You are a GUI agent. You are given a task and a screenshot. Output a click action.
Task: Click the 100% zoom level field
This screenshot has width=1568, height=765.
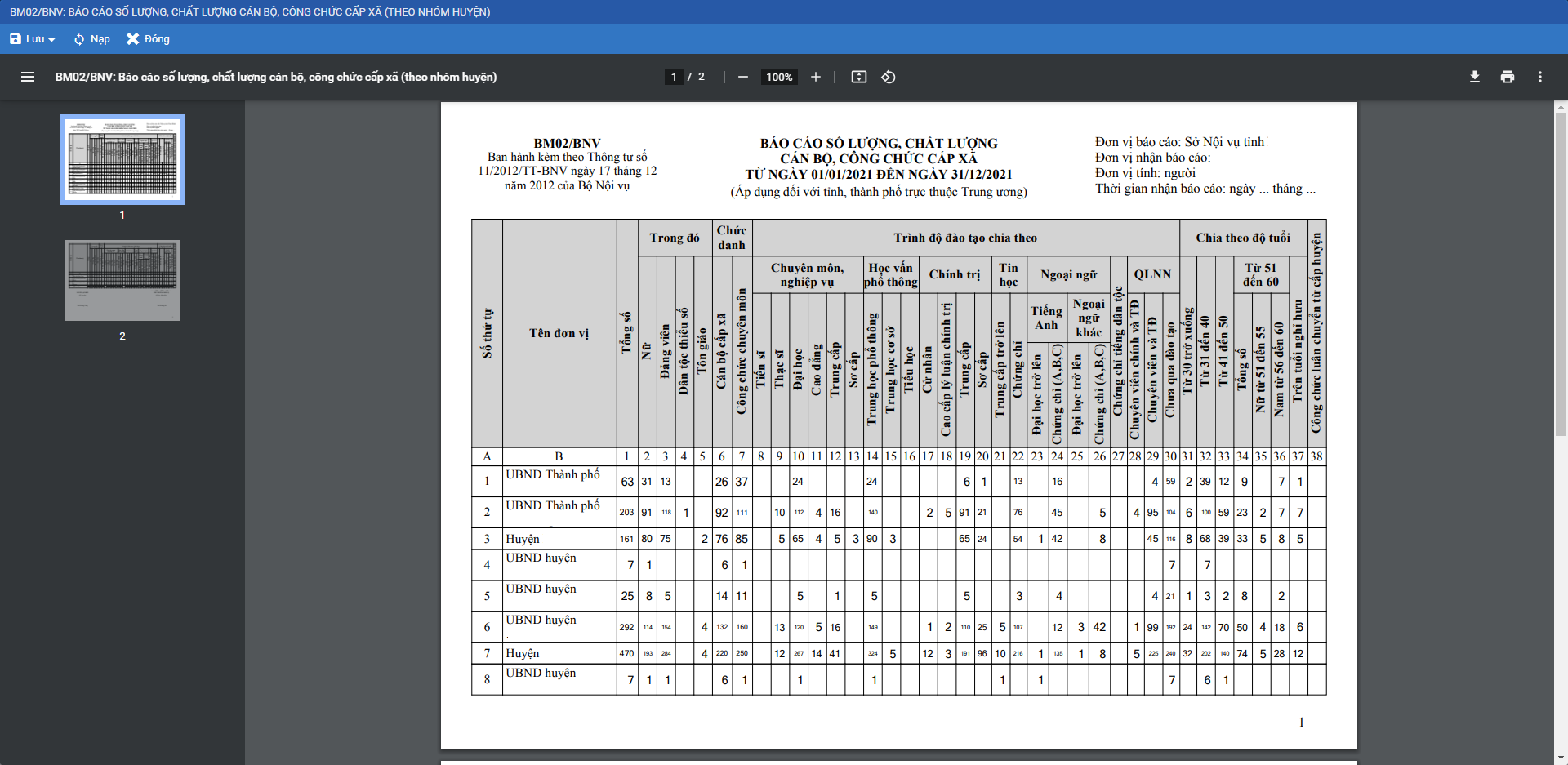[779, 77]
